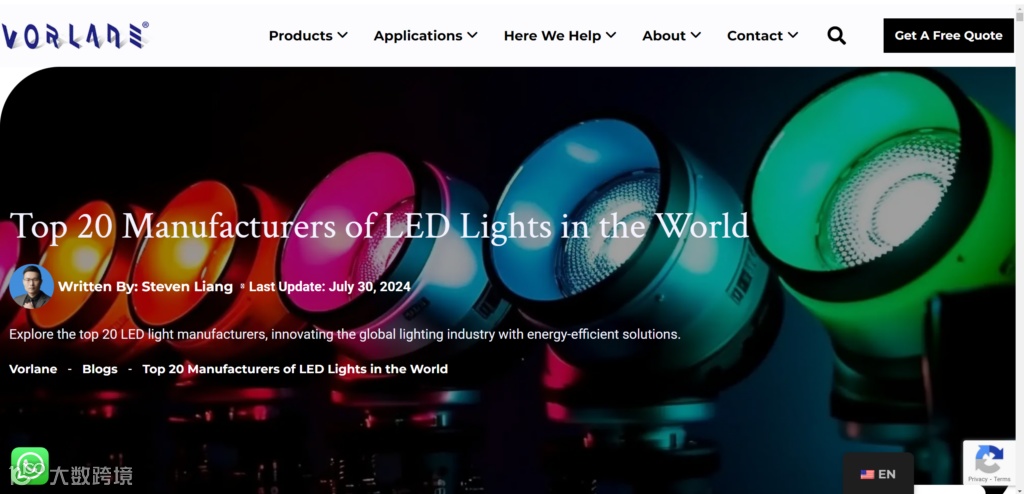Click the US flag language icon
The width and height of the screenshot is (1024, 494).
[867, 474]
